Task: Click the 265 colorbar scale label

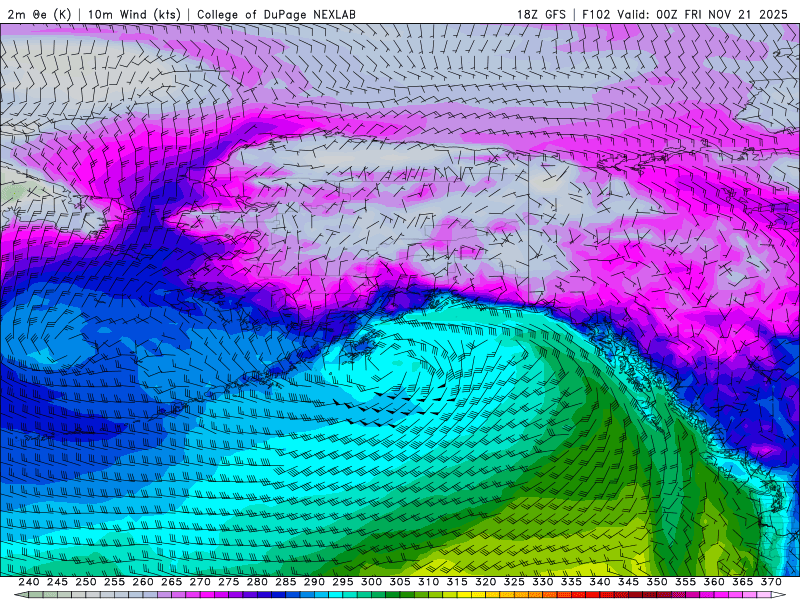Action: tap(171, 582)
